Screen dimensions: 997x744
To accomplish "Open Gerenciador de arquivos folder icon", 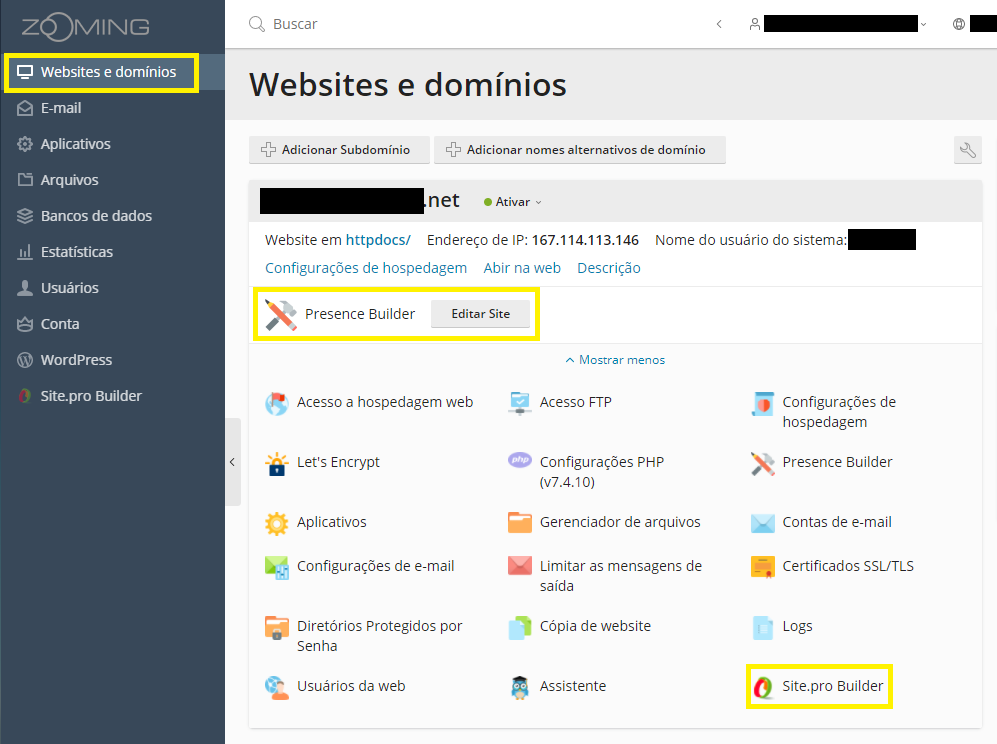I will pyautogui.click(x=520, y=523).
